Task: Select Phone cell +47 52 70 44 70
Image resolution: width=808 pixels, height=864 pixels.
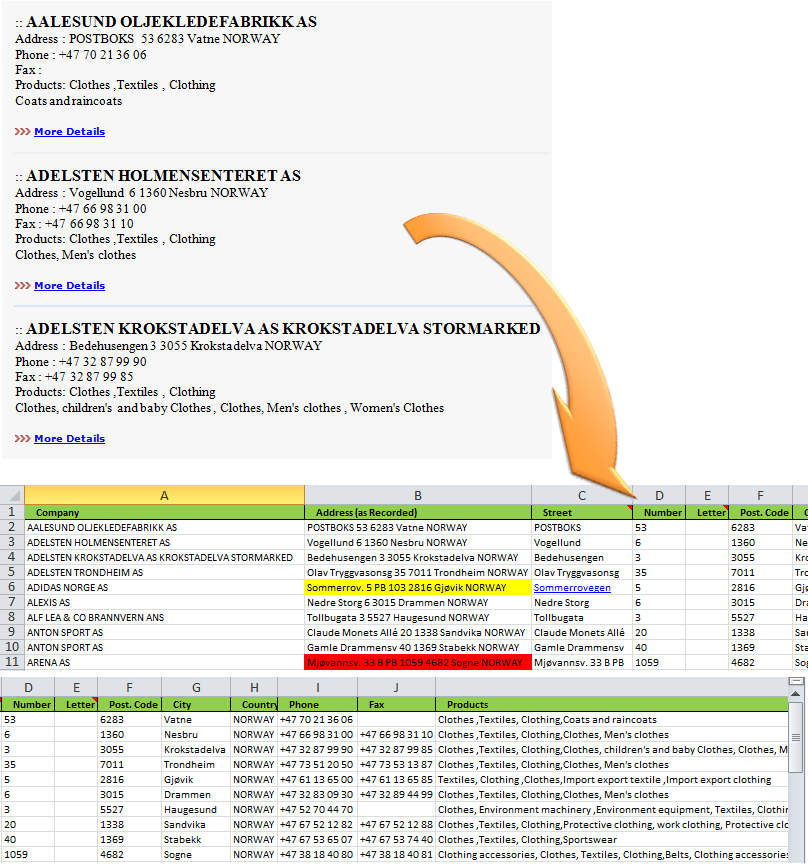Action: (x=317, y=809)
